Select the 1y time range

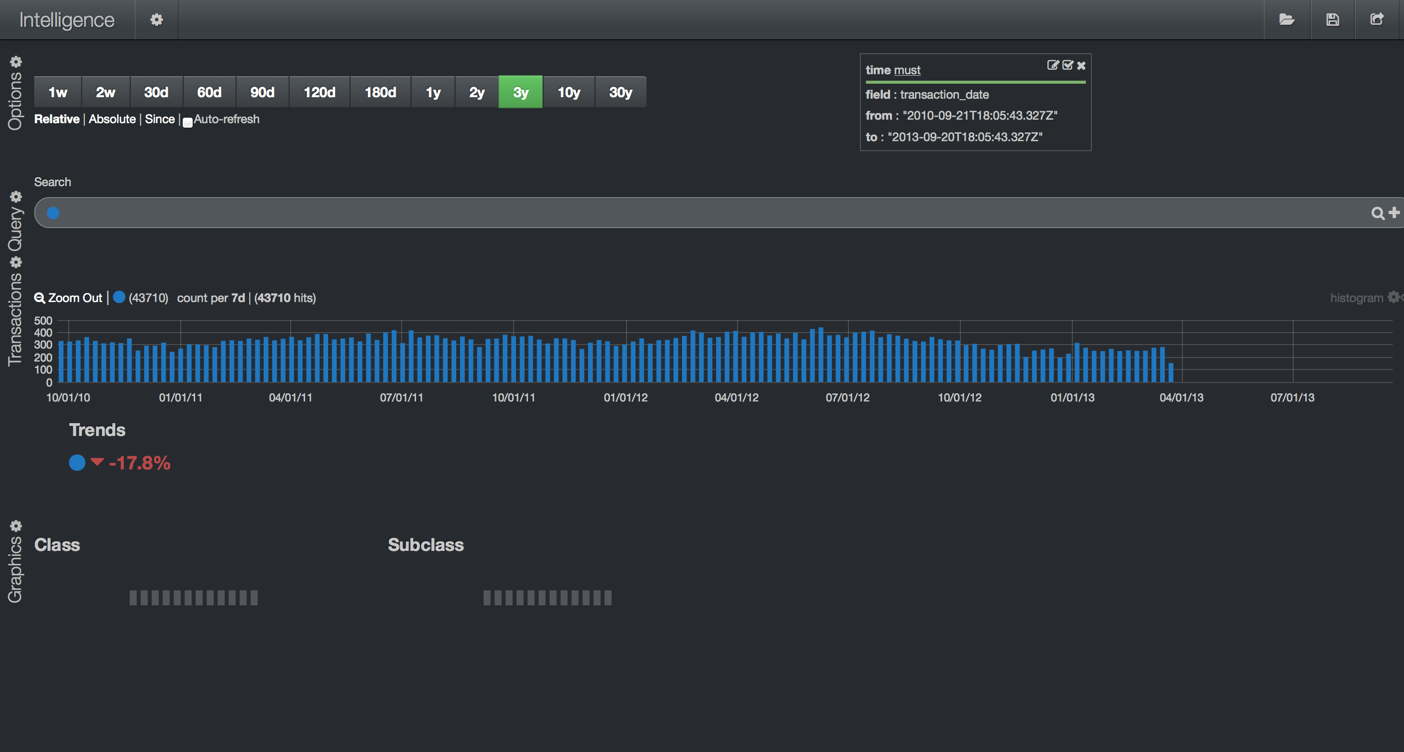pyautogui.click(x=433, y=92)
